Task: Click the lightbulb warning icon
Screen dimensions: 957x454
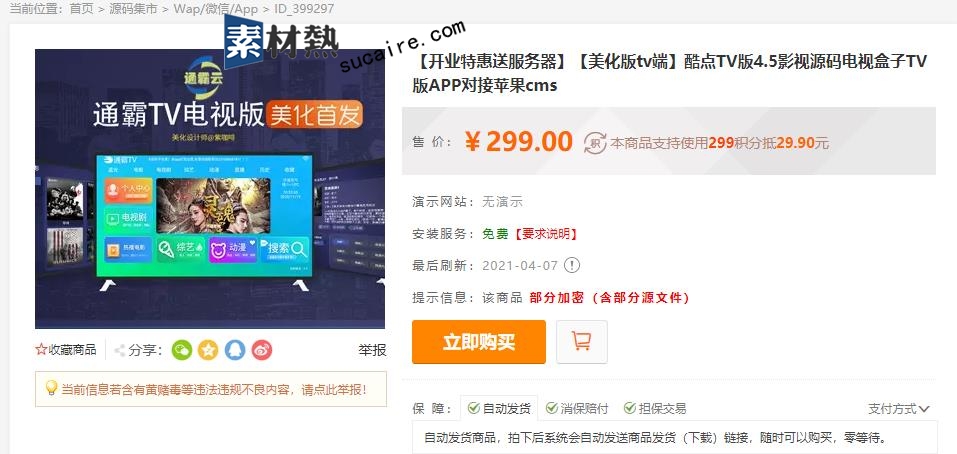Action: (x=52, y=388)
